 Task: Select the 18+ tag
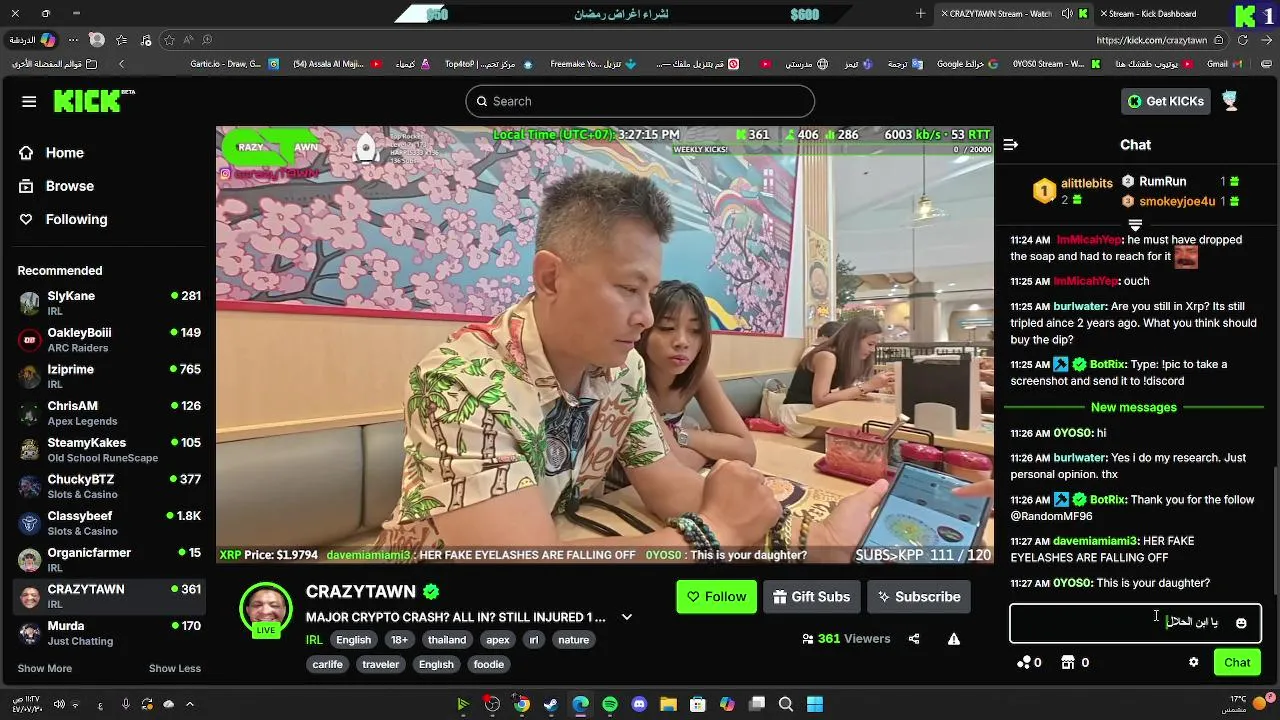pos(400,640)
